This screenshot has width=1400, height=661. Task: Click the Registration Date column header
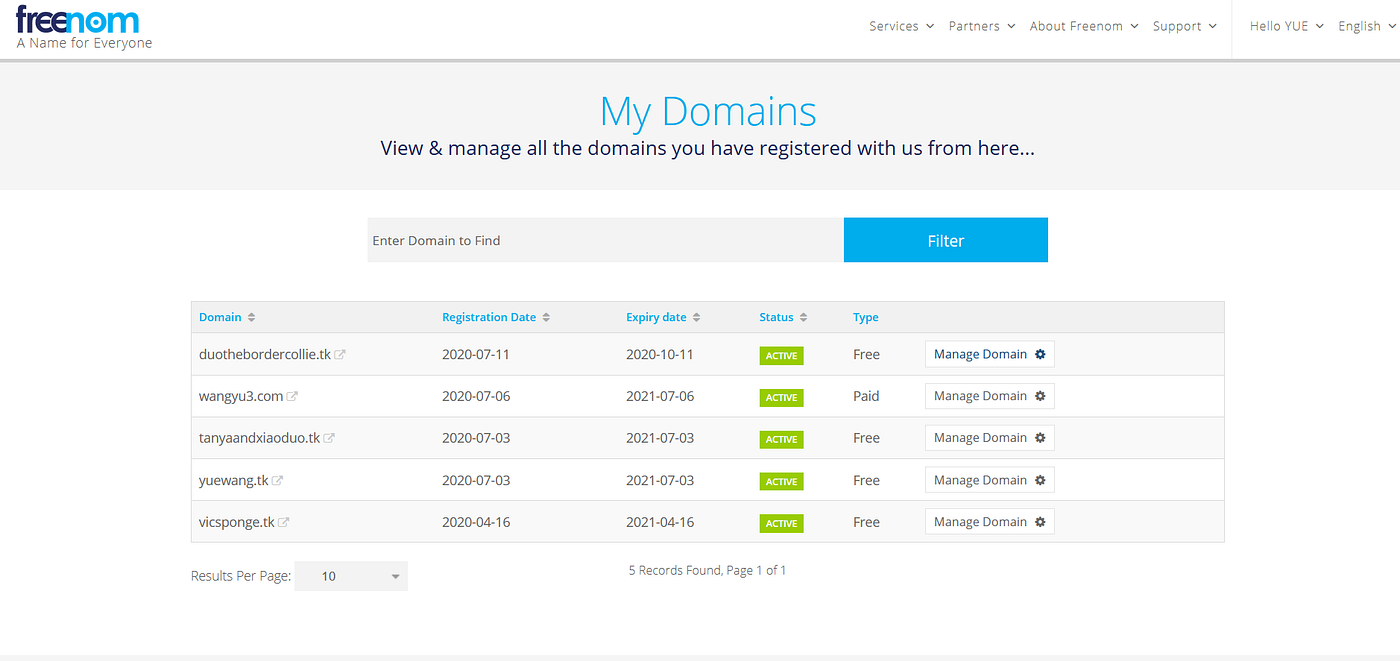489,318
